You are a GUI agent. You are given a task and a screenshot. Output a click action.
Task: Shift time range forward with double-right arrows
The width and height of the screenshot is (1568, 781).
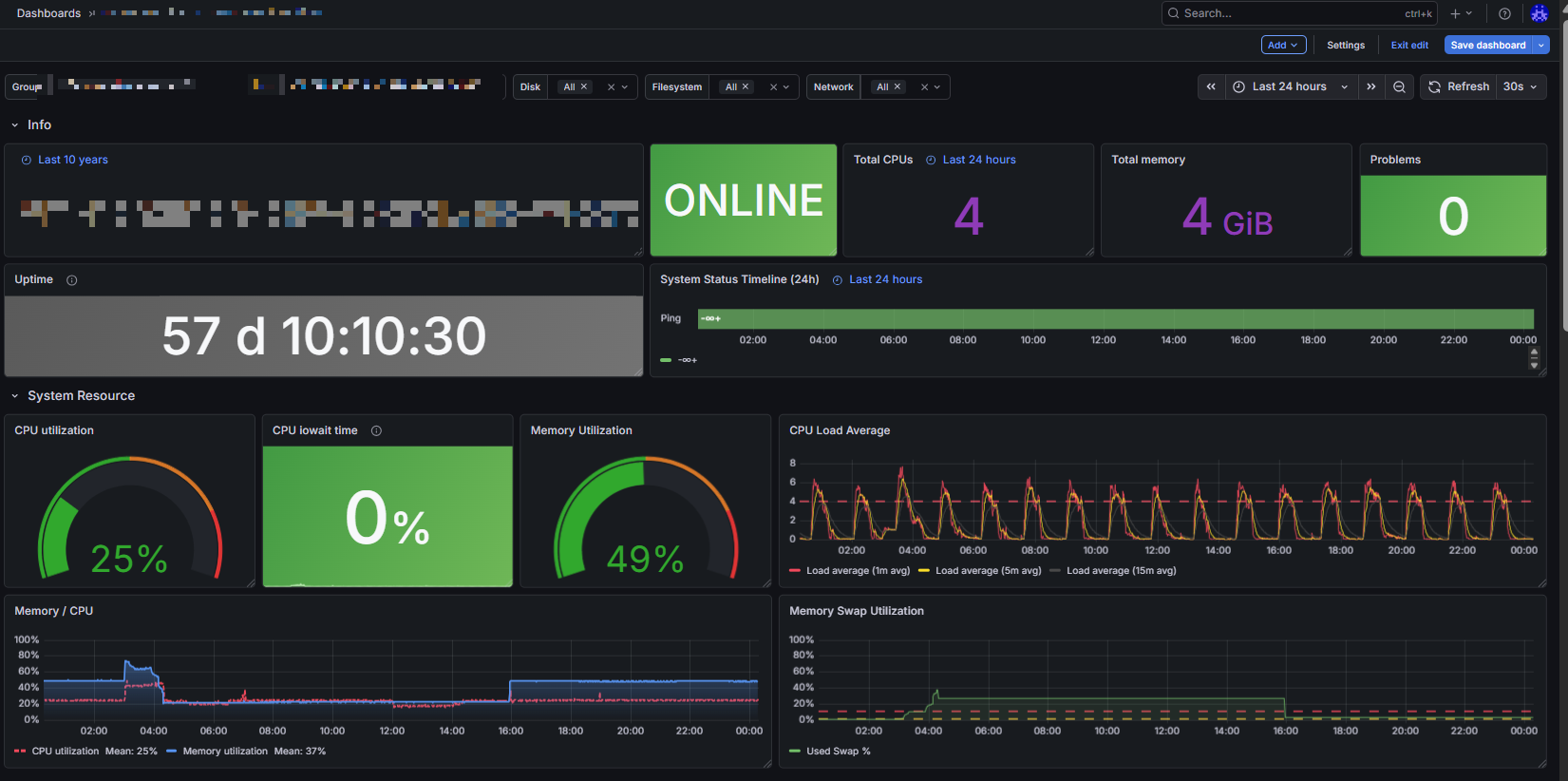coord(1371,86)
